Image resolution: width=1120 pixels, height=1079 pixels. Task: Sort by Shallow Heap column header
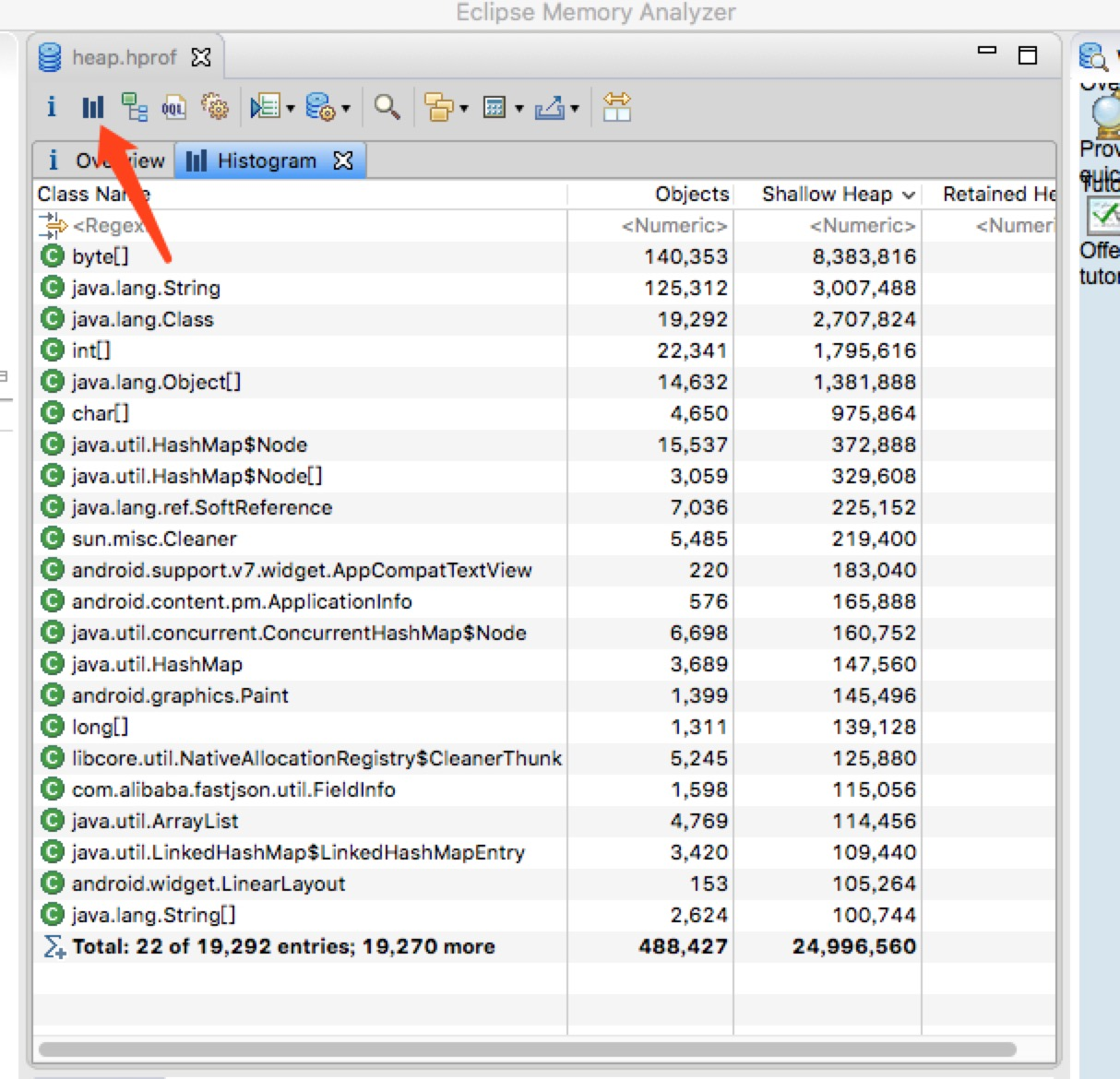828,195
